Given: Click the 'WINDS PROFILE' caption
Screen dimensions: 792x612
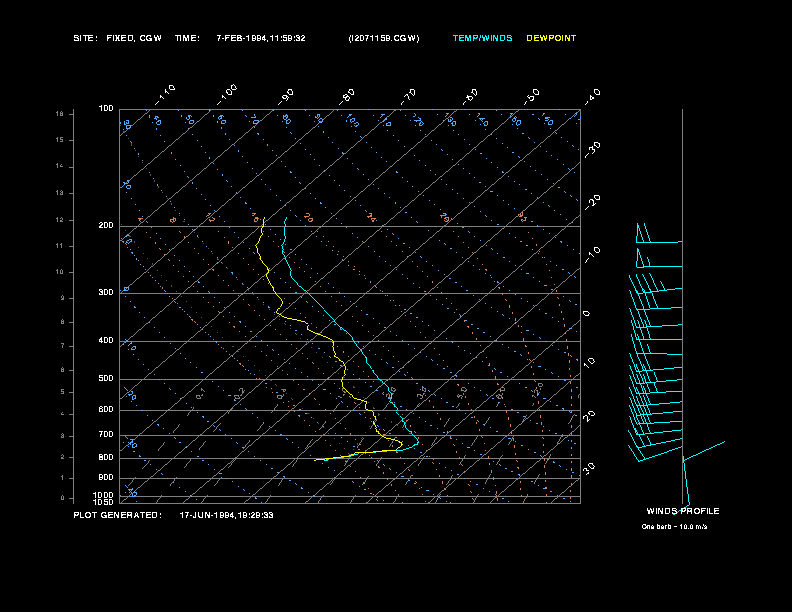Looking at the screenshot, I should click(x=683, y=511).
